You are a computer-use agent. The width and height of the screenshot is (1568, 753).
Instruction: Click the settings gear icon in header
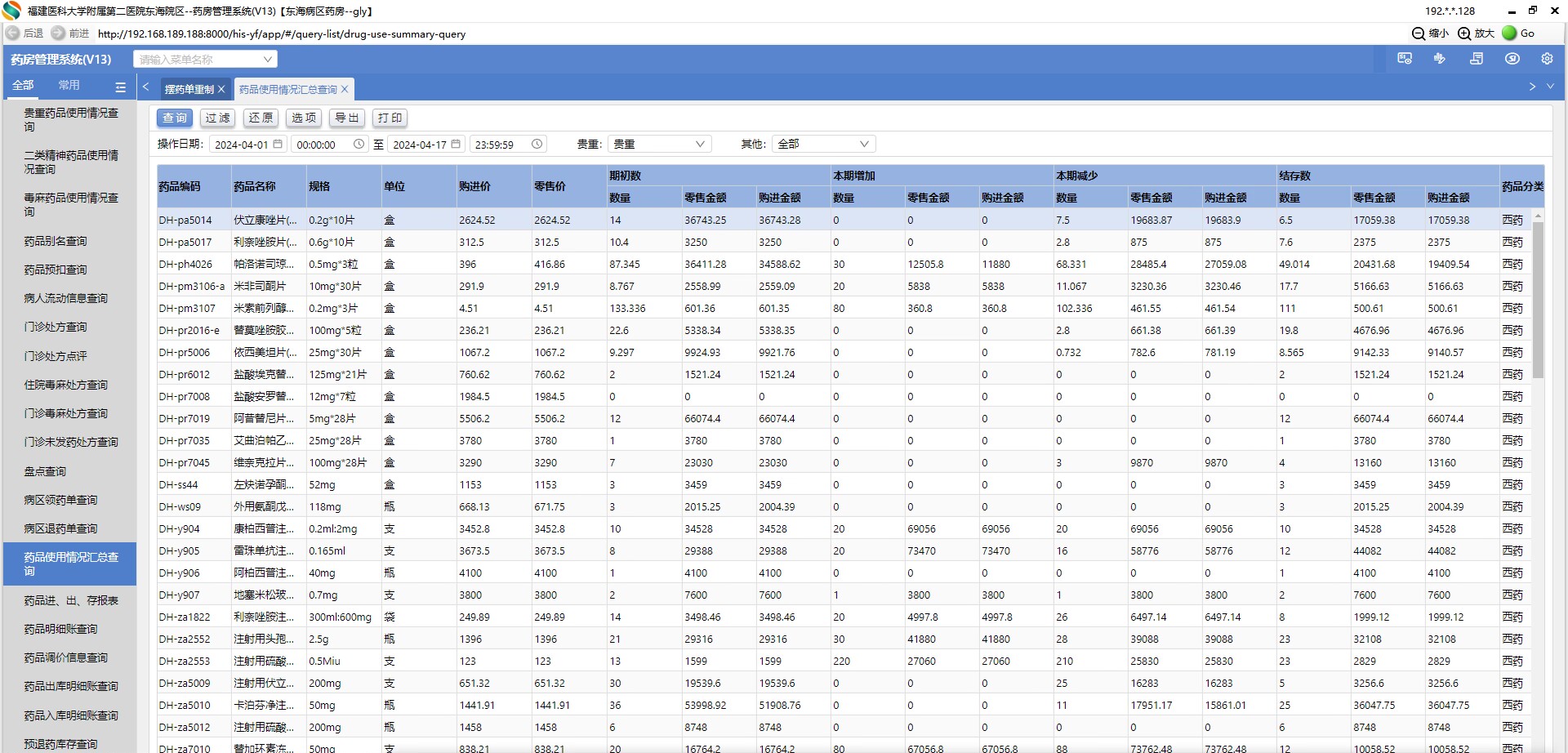point(1547,59)
